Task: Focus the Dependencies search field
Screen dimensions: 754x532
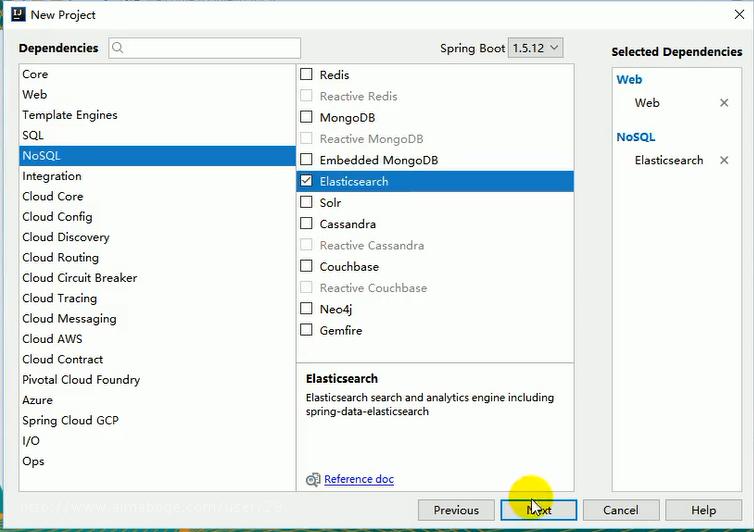Action: 205,48
